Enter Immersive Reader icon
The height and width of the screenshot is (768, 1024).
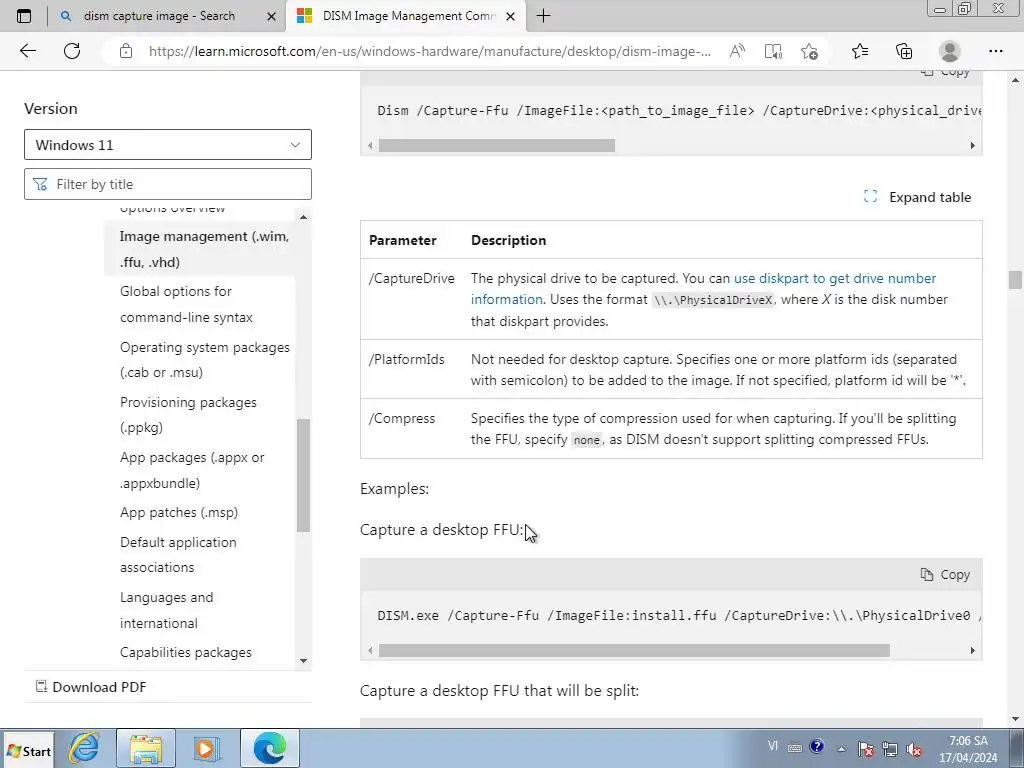point(773,52)
